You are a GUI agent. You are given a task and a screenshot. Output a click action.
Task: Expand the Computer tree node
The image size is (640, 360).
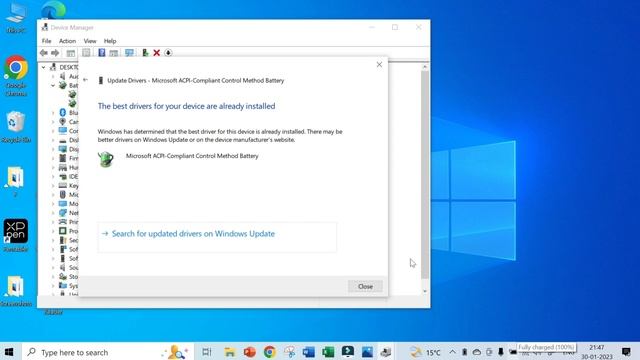(53, 131)
